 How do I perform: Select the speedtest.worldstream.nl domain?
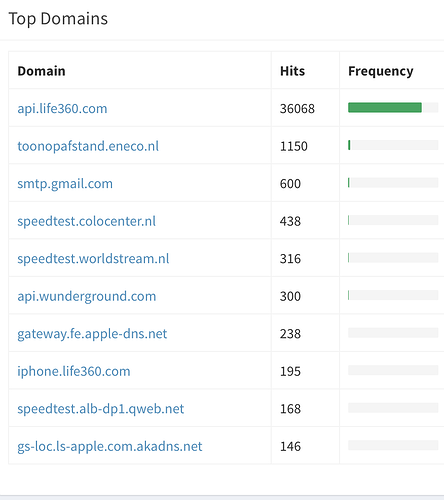pos(93,259)
